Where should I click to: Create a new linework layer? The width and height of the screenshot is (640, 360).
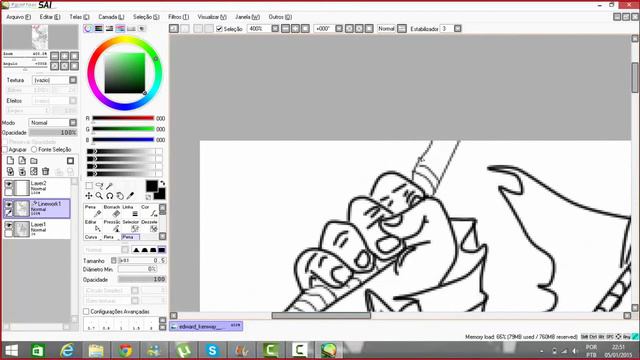22,161
